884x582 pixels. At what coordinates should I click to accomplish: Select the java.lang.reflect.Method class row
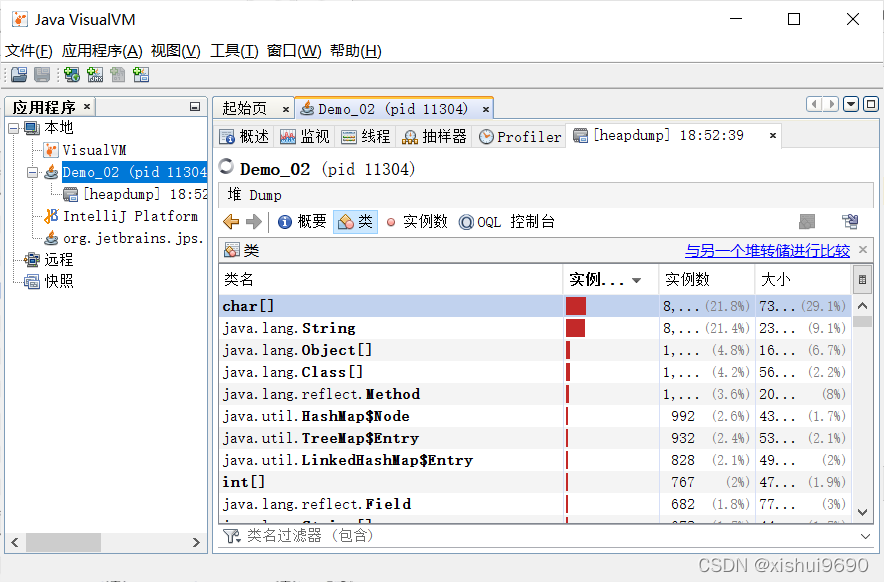tap(535, 394)
